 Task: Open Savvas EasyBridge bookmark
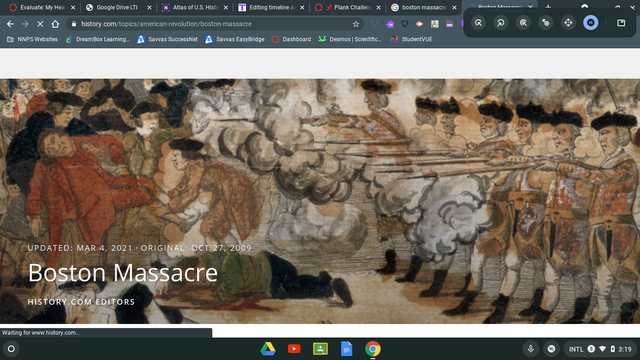[x=235, y=39]
